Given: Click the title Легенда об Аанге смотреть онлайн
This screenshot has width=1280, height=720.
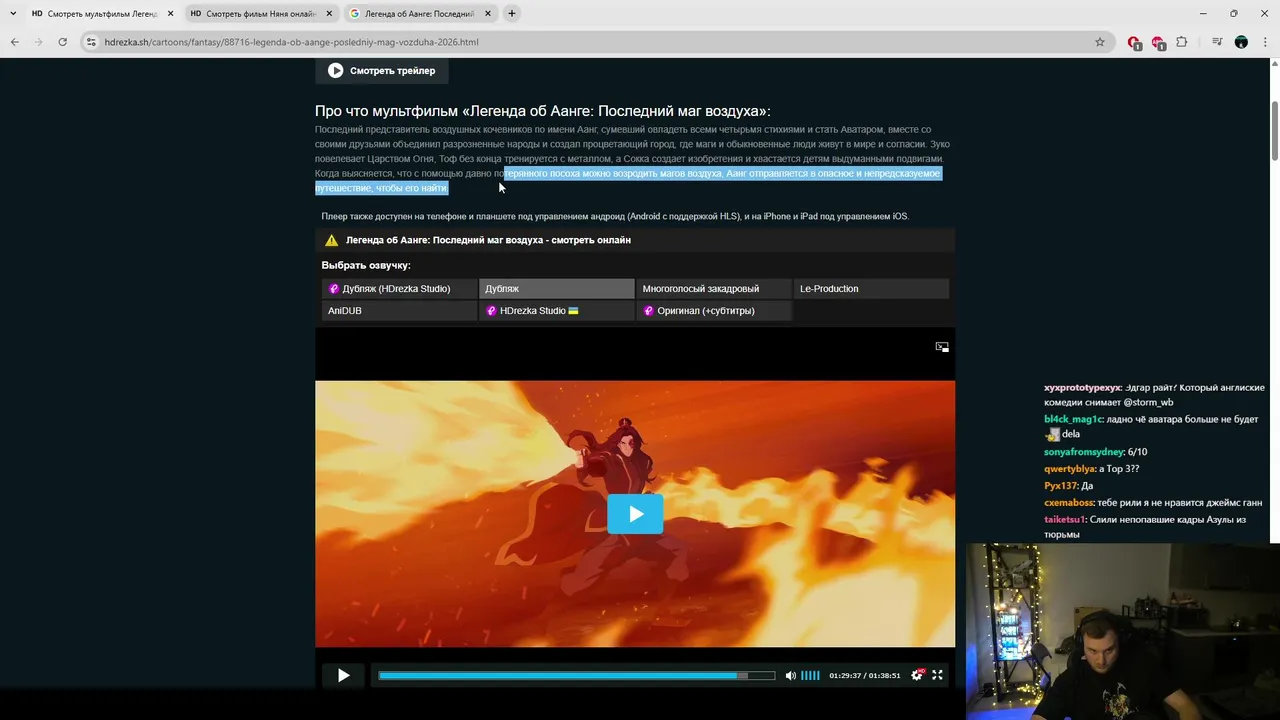Looking at the screenshot, I should (488, 240).
